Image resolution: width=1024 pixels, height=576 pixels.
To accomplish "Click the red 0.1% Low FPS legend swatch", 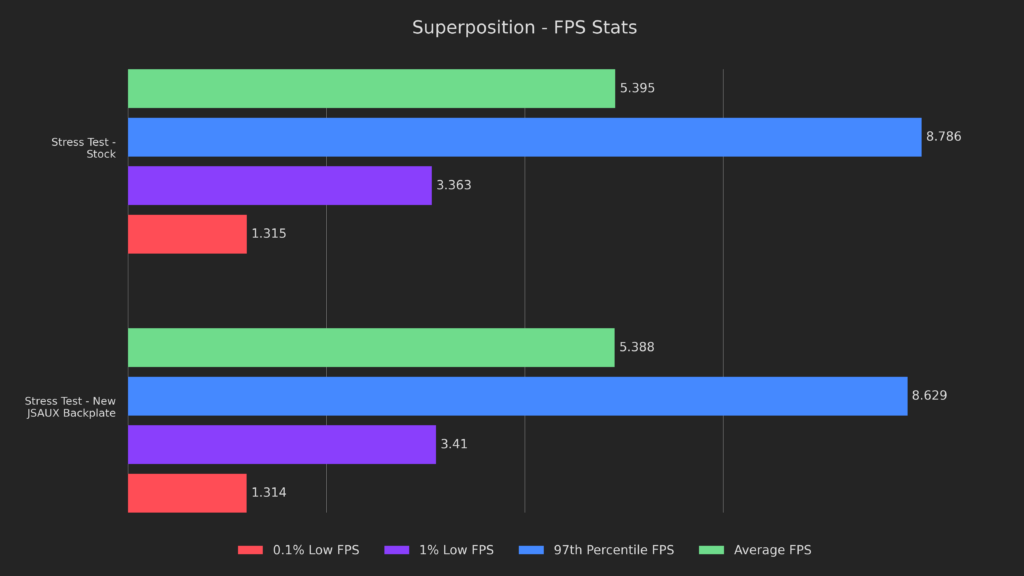I will pyautogui.click(x=250, y=550).
